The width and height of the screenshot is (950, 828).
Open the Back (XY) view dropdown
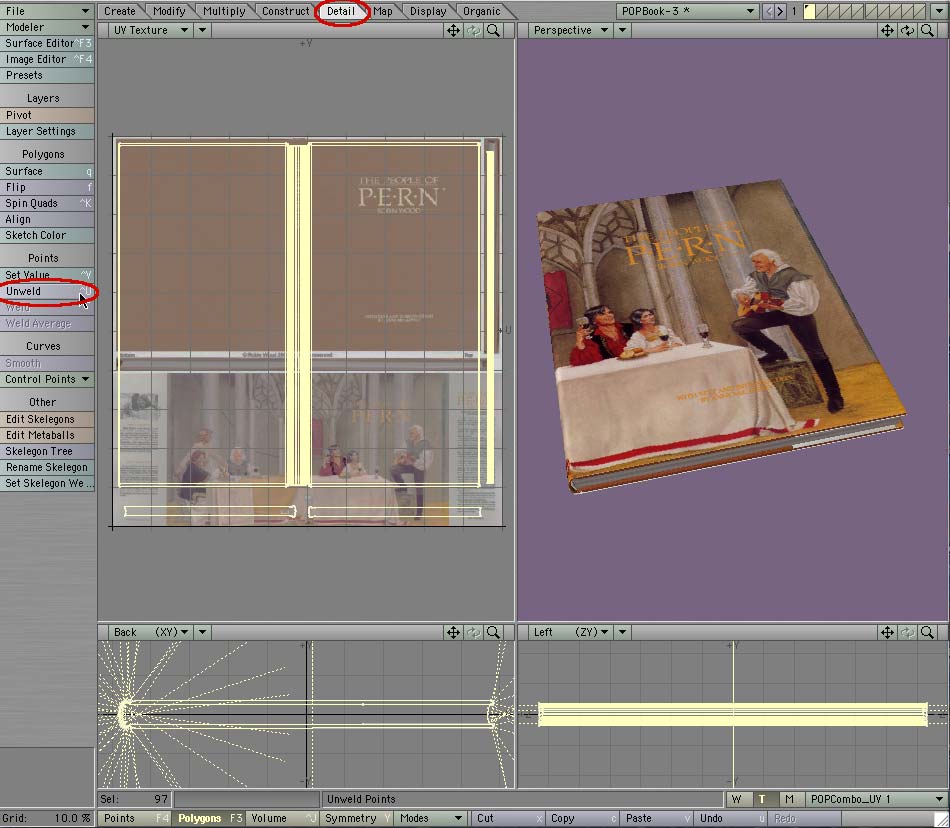point(151,632)
